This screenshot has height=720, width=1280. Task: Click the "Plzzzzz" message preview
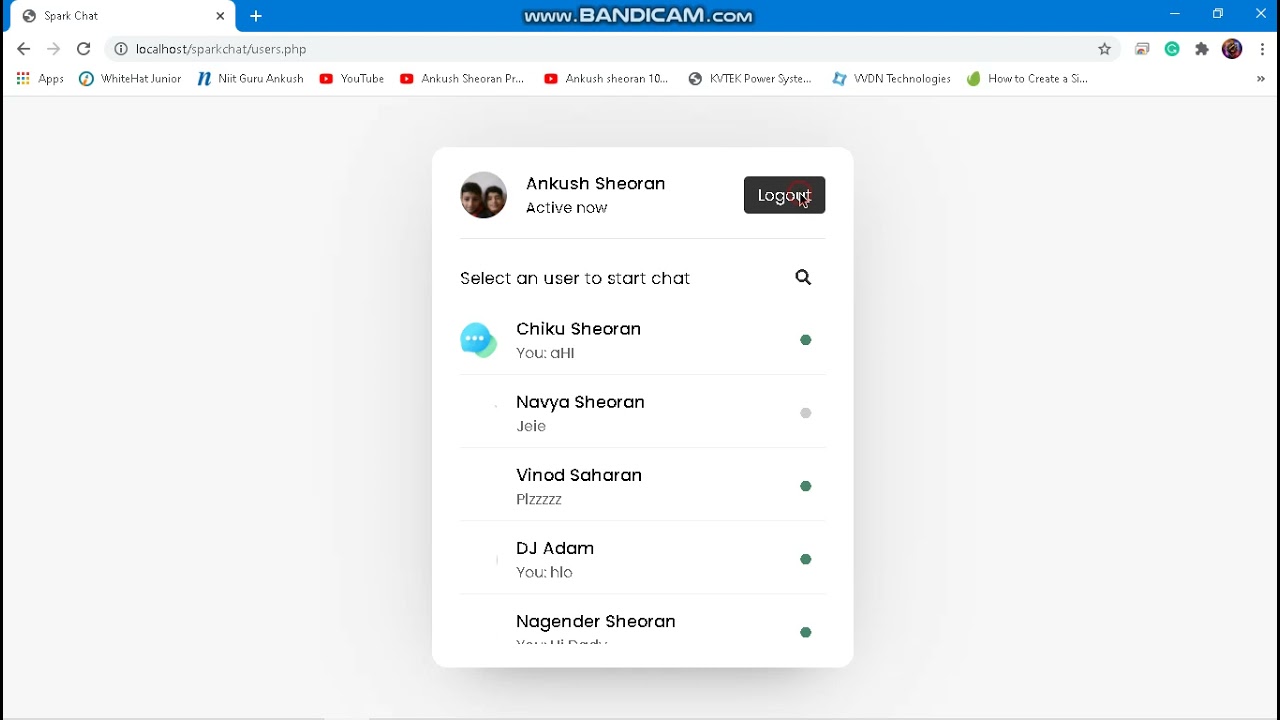[x=539, y=499]
